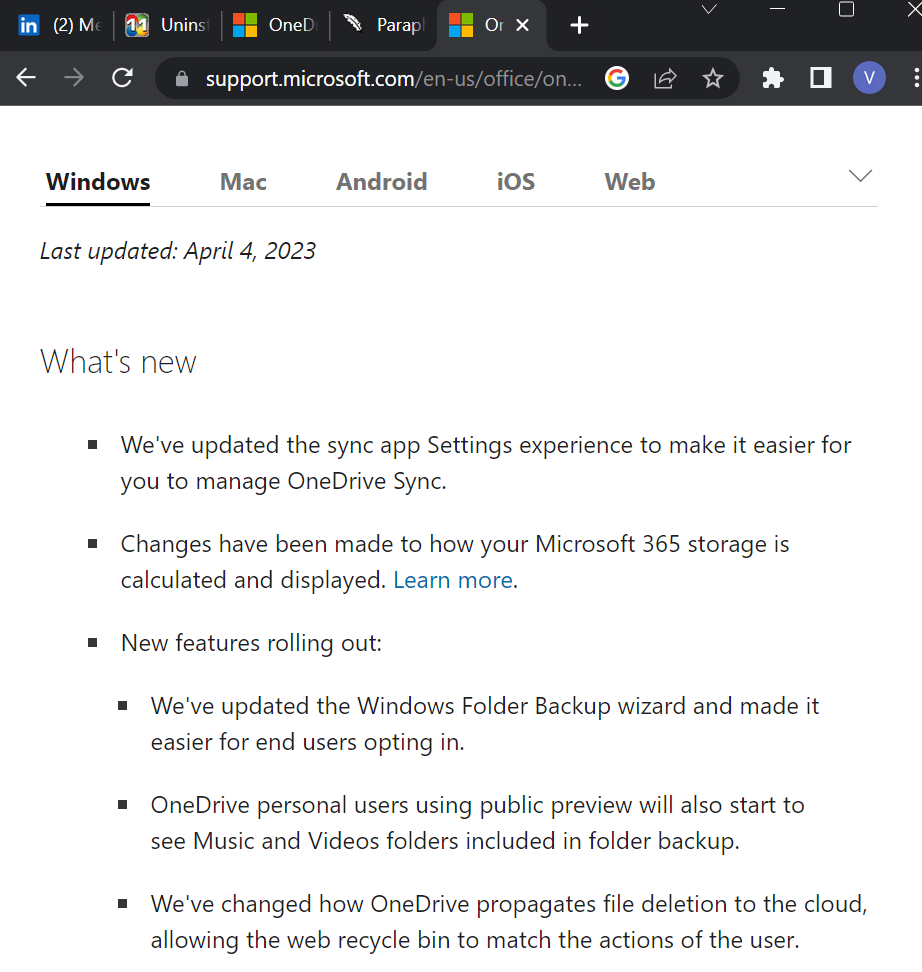The height and width of the screenshot is (972, 922).
Task: Switch to the LinkedIn browser tab
Action: pos(58,25)
